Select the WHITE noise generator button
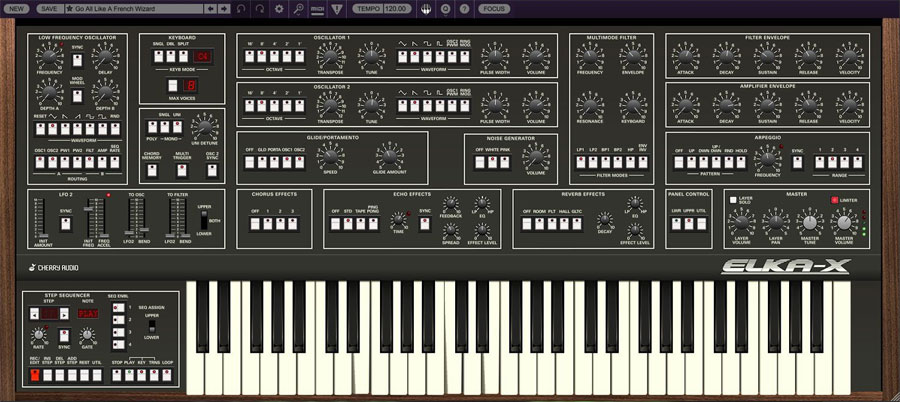The image size is (900, 402). point(492,162)
